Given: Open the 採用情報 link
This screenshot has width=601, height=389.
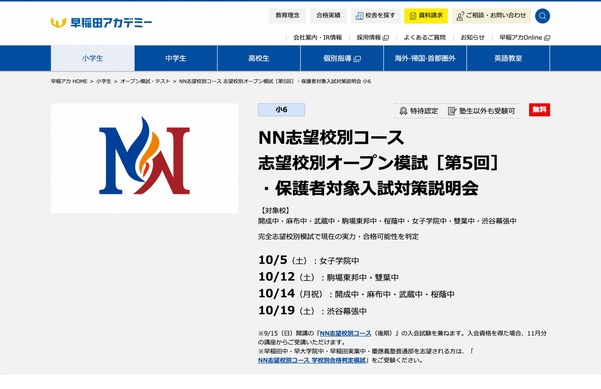Looking at the screenshot, I should click(373, 38).
